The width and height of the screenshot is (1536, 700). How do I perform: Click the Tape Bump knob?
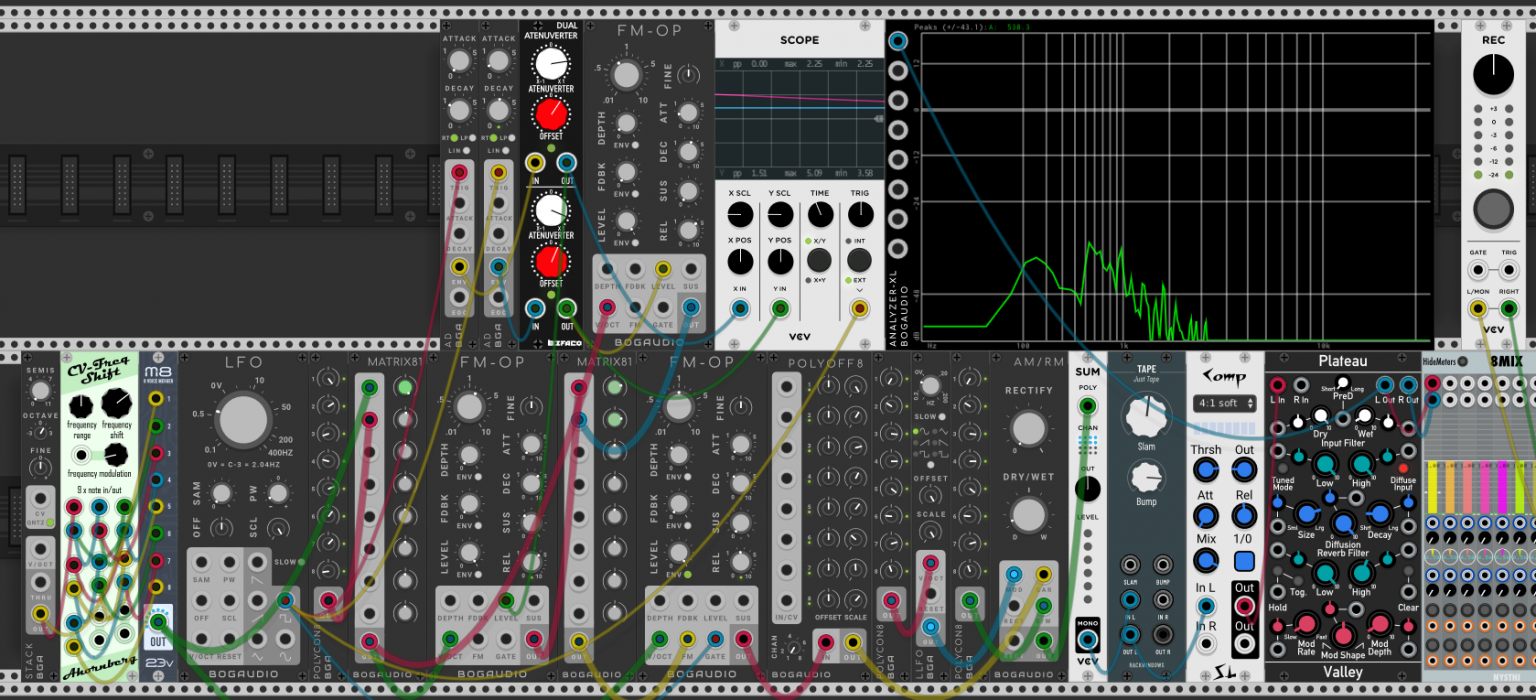click(x=1146, y=478)
